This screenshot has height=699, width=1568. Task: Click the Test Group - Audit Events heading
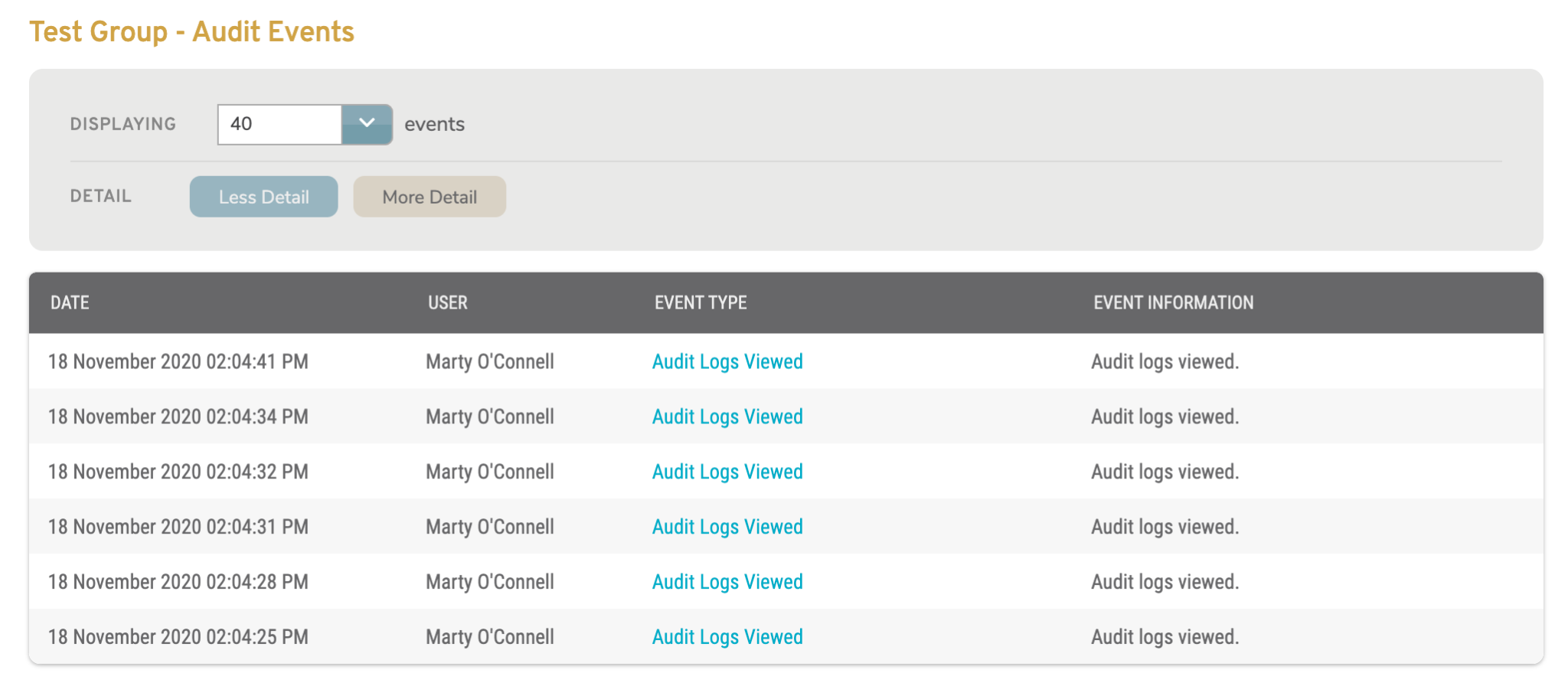click(x=192, y=31)
